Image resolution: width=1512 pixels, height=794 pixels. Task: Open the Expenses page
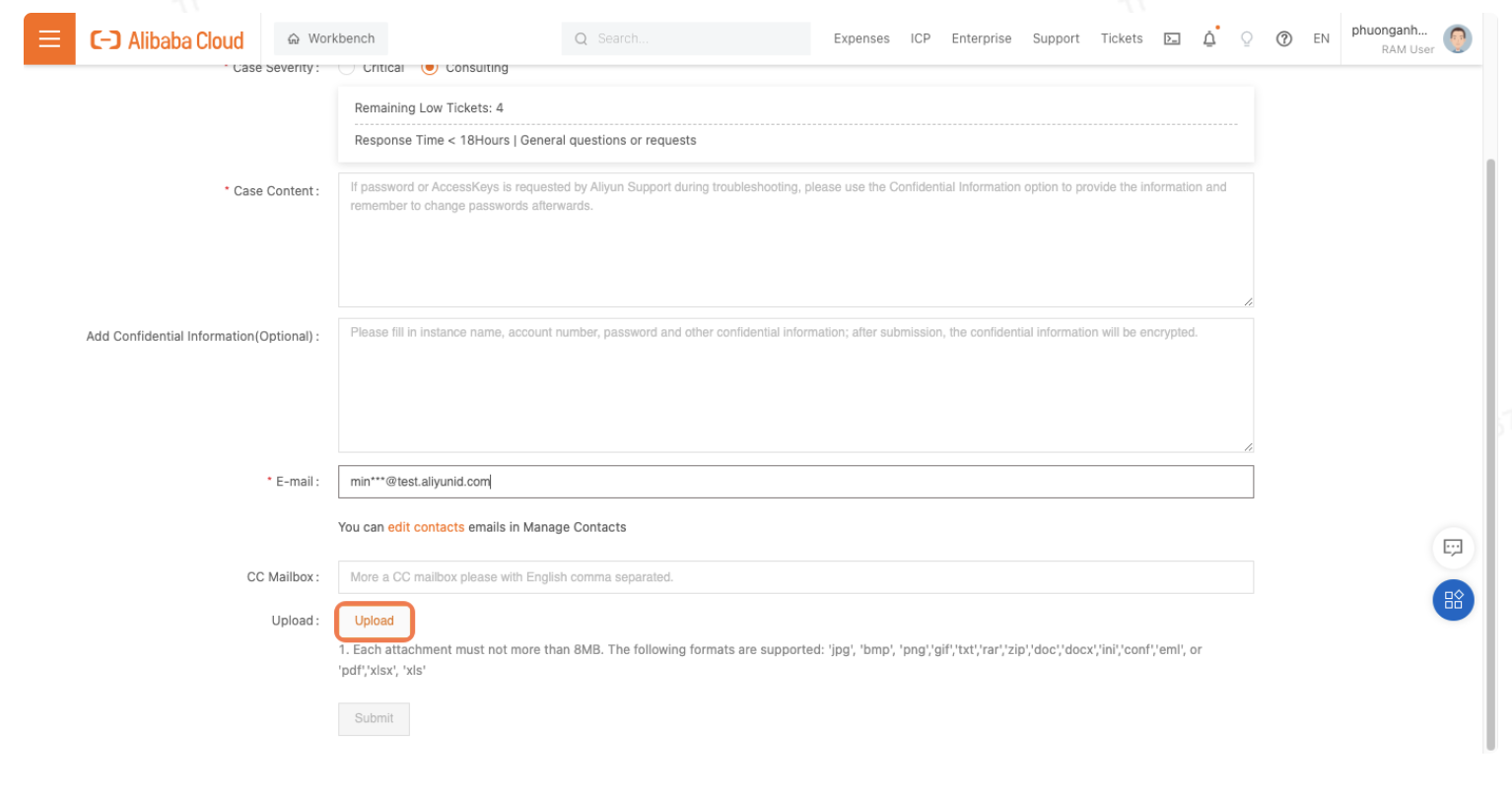click(x=860, y=38)
